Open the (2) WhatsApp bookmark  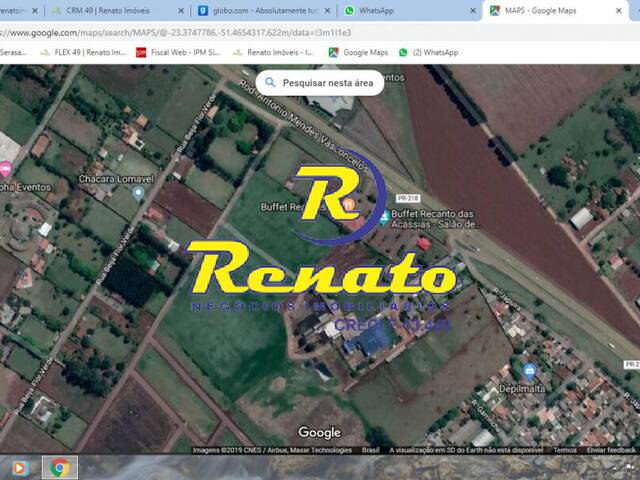(429, 53)
